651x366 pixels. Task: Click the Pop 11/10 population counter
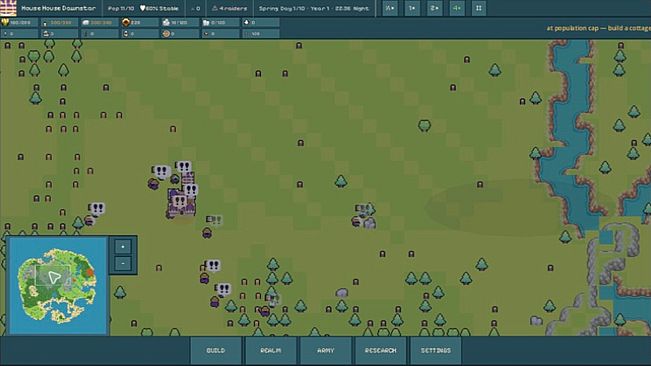[121, 8]
